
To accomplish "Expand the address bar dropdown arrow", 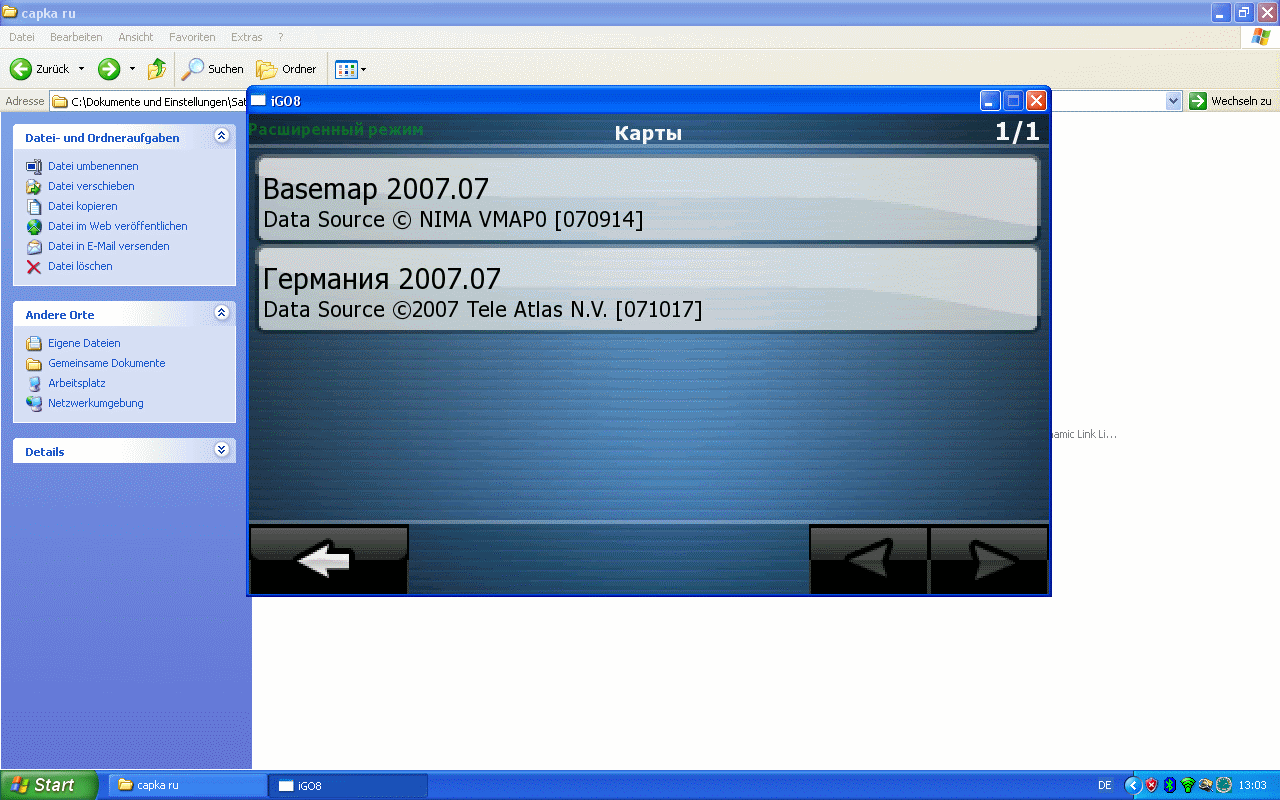I will [1174, 101].
